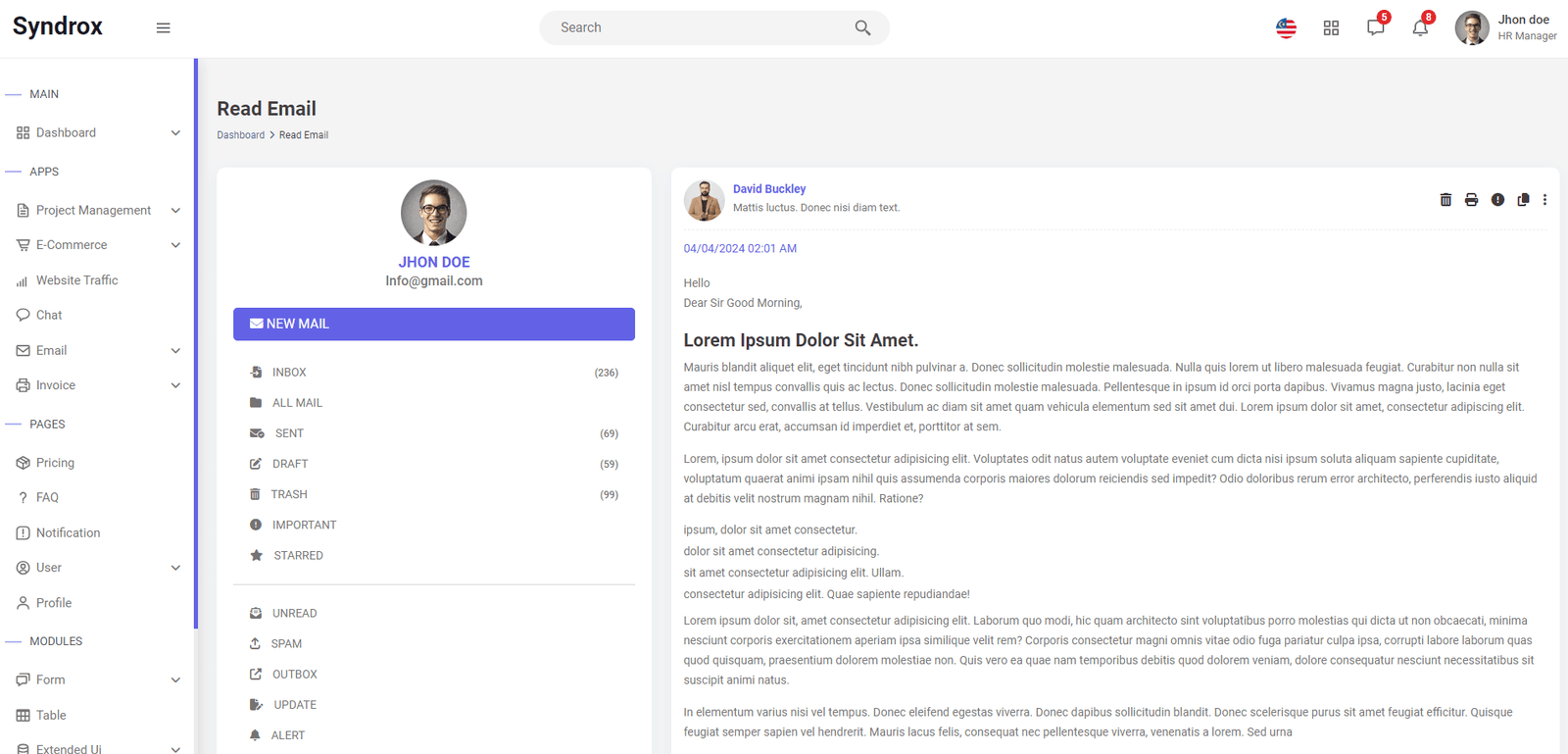Click the Dashboard breadcrumb link
1568x754 pixels.
[240, 135]
